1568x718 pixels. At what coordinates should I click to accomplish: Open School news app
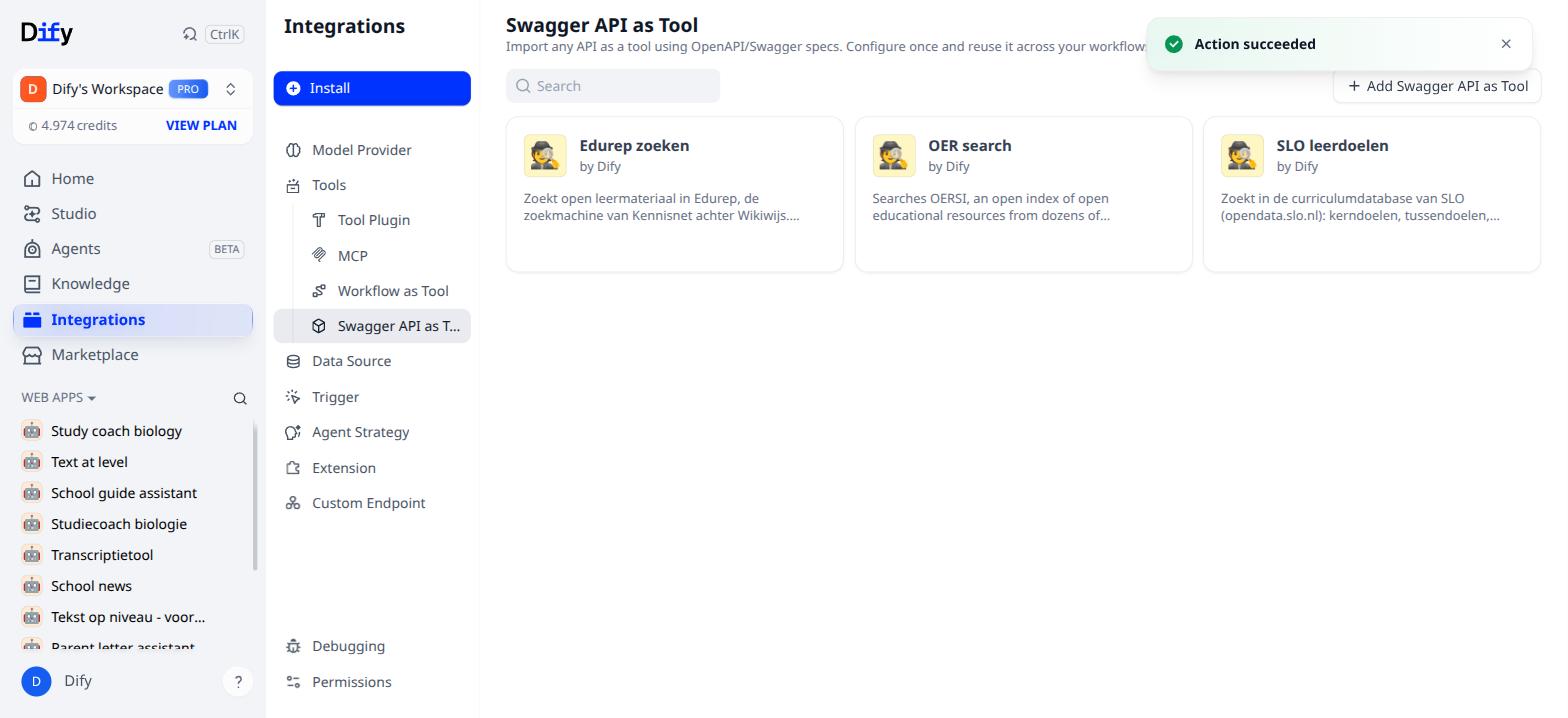91,586
